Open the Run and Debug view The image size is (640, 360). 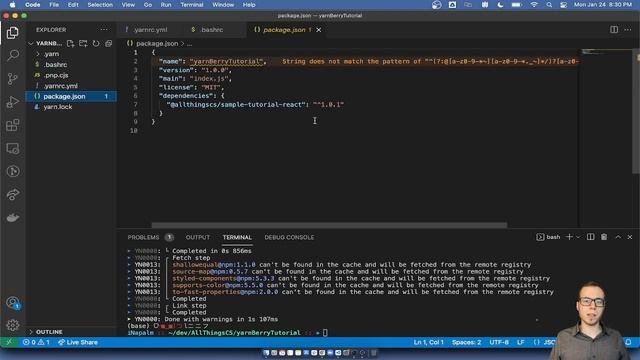(x=13, y=102)
